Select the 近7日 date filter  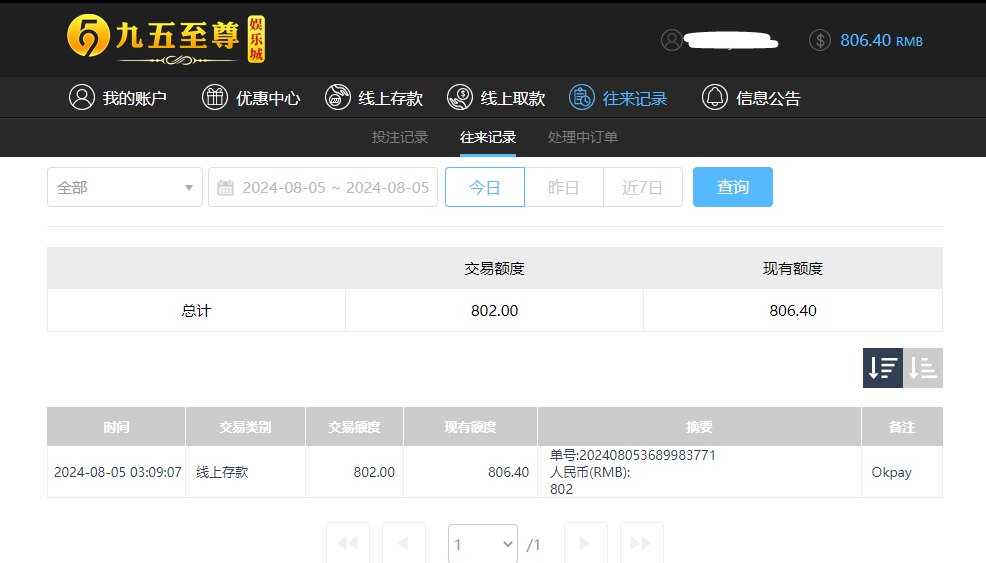[x=642, y=187]
